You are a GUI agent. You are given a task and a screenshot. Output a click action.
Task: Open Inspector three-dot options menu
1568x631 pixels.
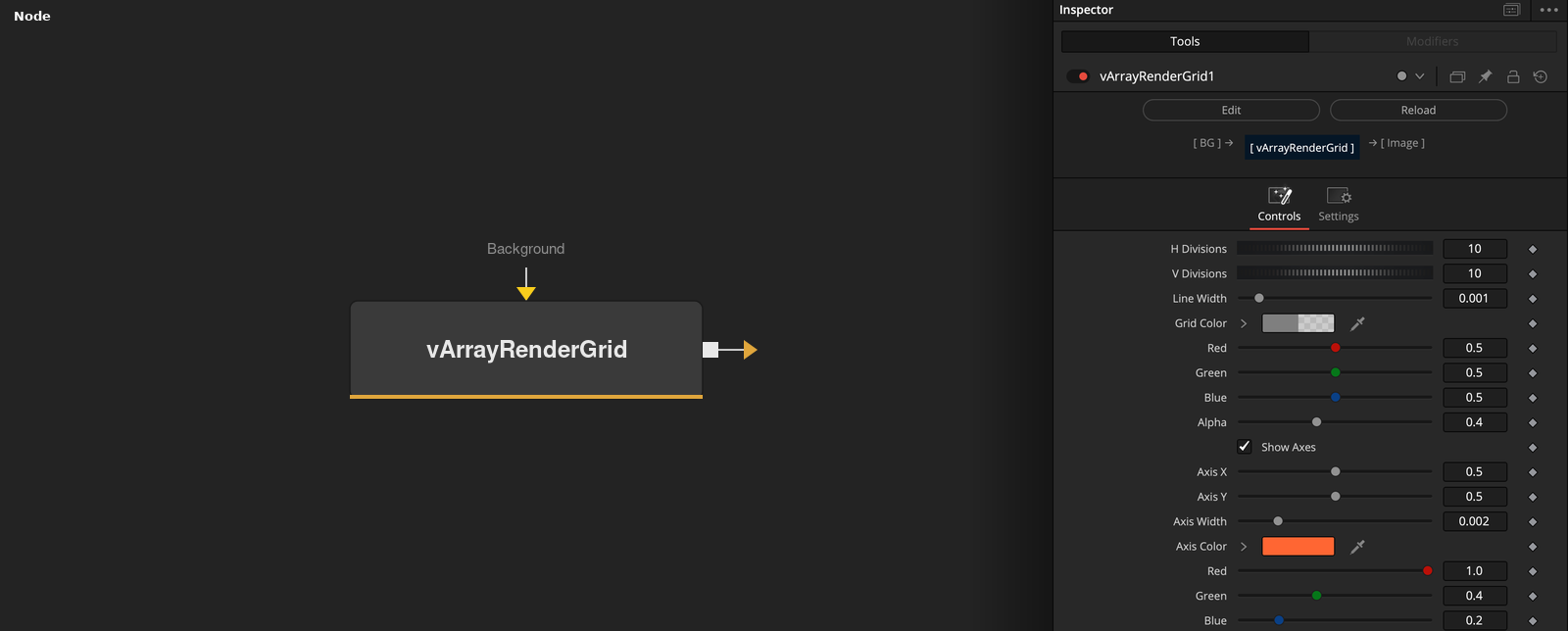pyautogui.click(x=1549, y=10)
